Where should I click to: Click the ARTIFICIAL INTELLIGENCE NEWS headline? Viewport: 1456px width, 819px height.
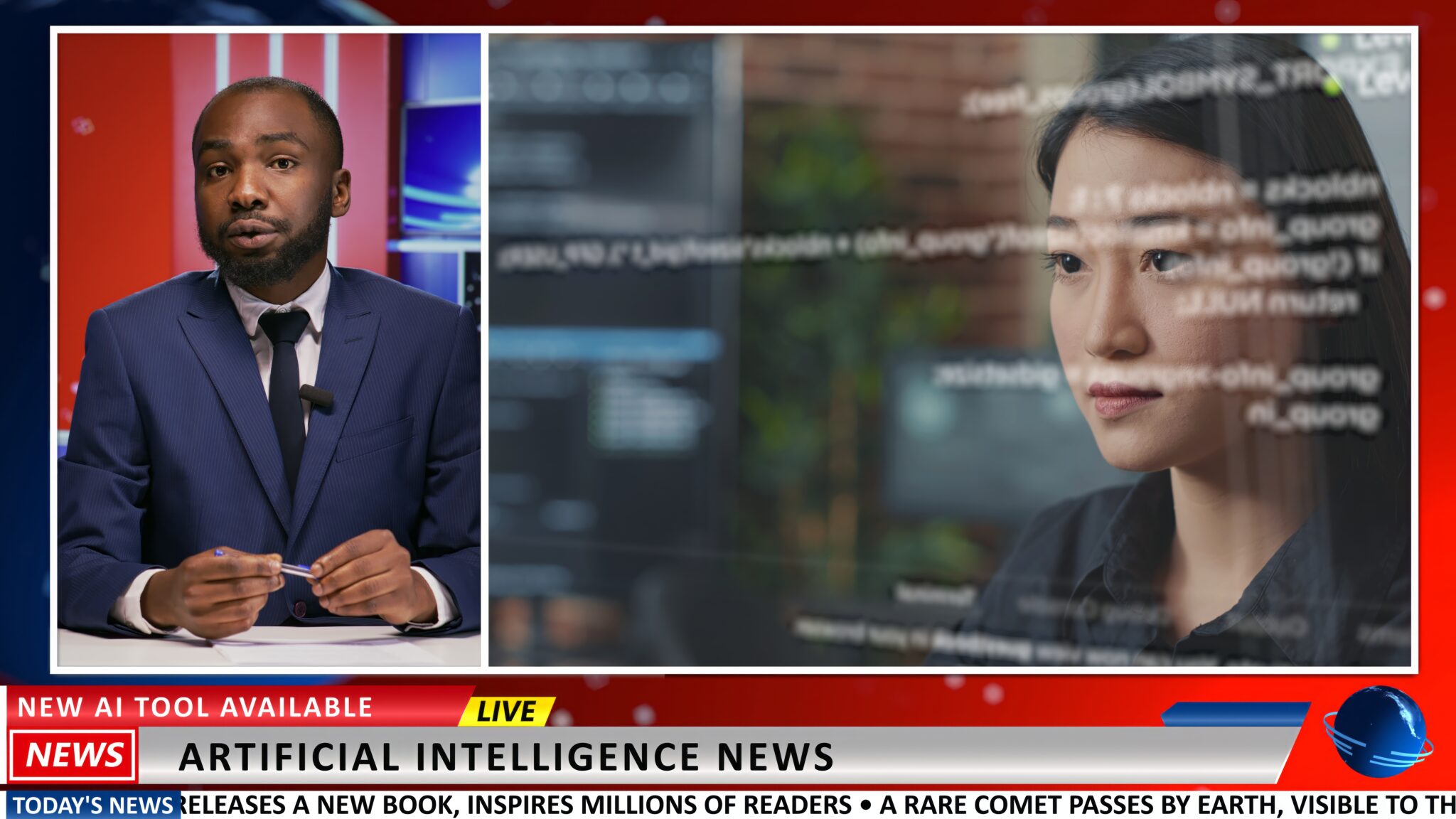(506, 756)
